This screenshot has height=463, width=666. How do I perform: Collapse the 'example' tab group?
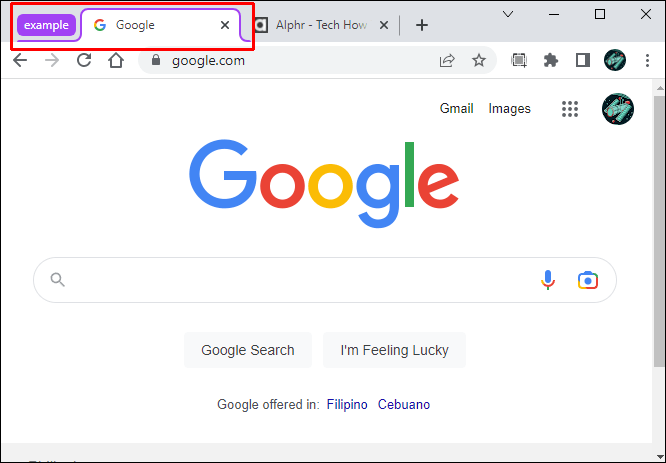click(47, 25)
